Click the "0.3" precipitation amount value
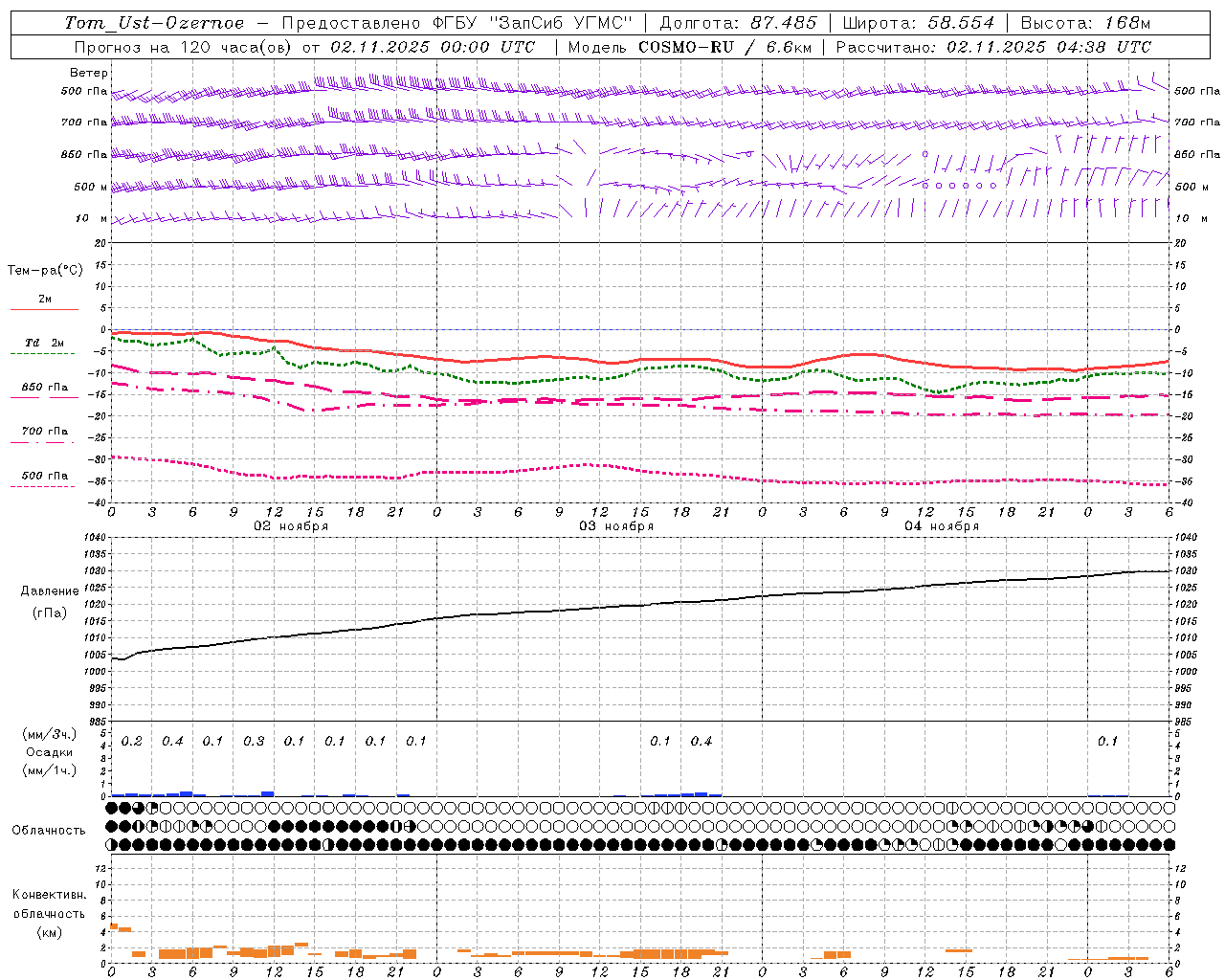Screen dimensions: 1225x980 (x=254, y=741)
